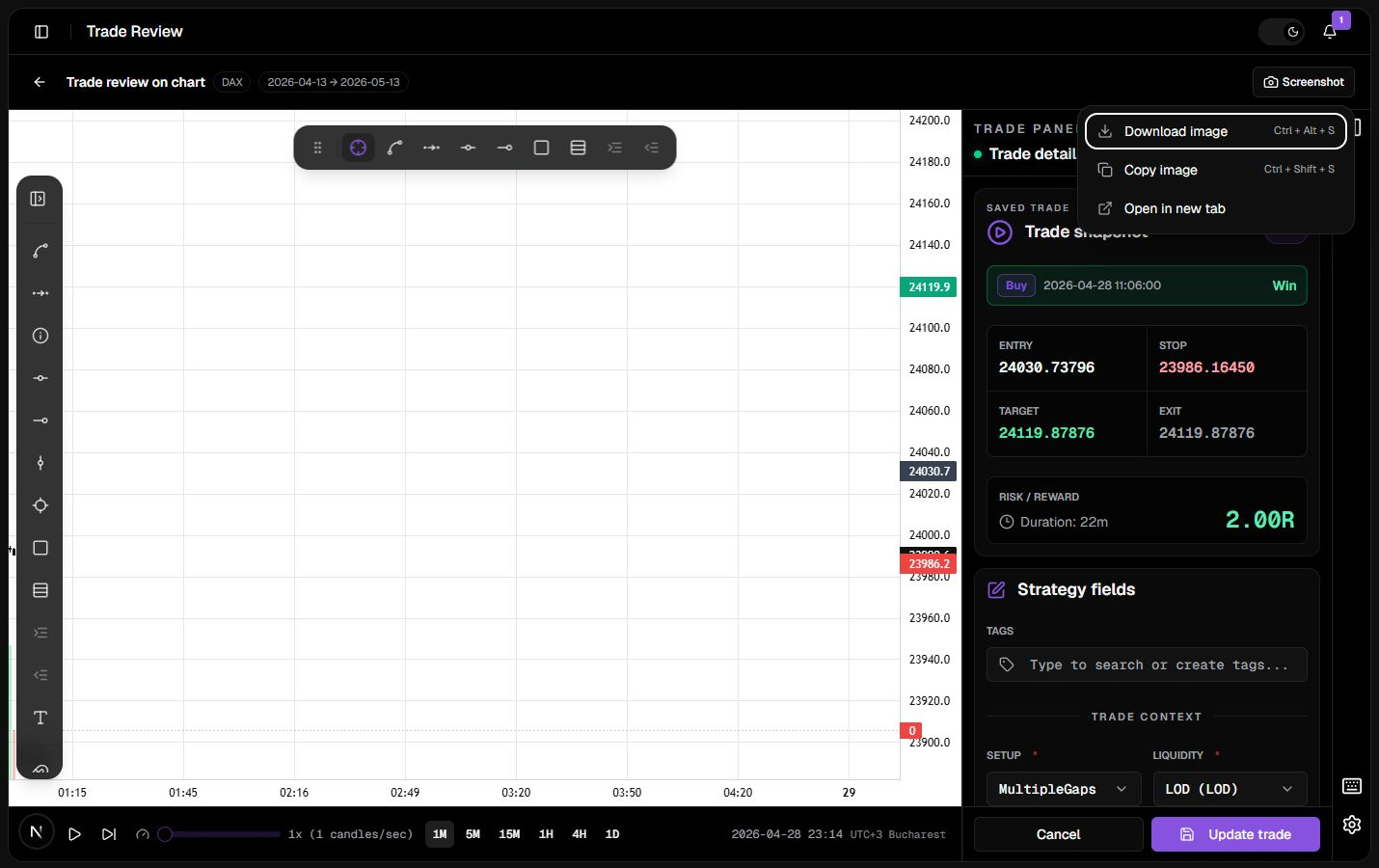Screen dimensions: 1379x868
Task: Select the rectangle tool in the vertical toolbar
Action: click(41, 548)
